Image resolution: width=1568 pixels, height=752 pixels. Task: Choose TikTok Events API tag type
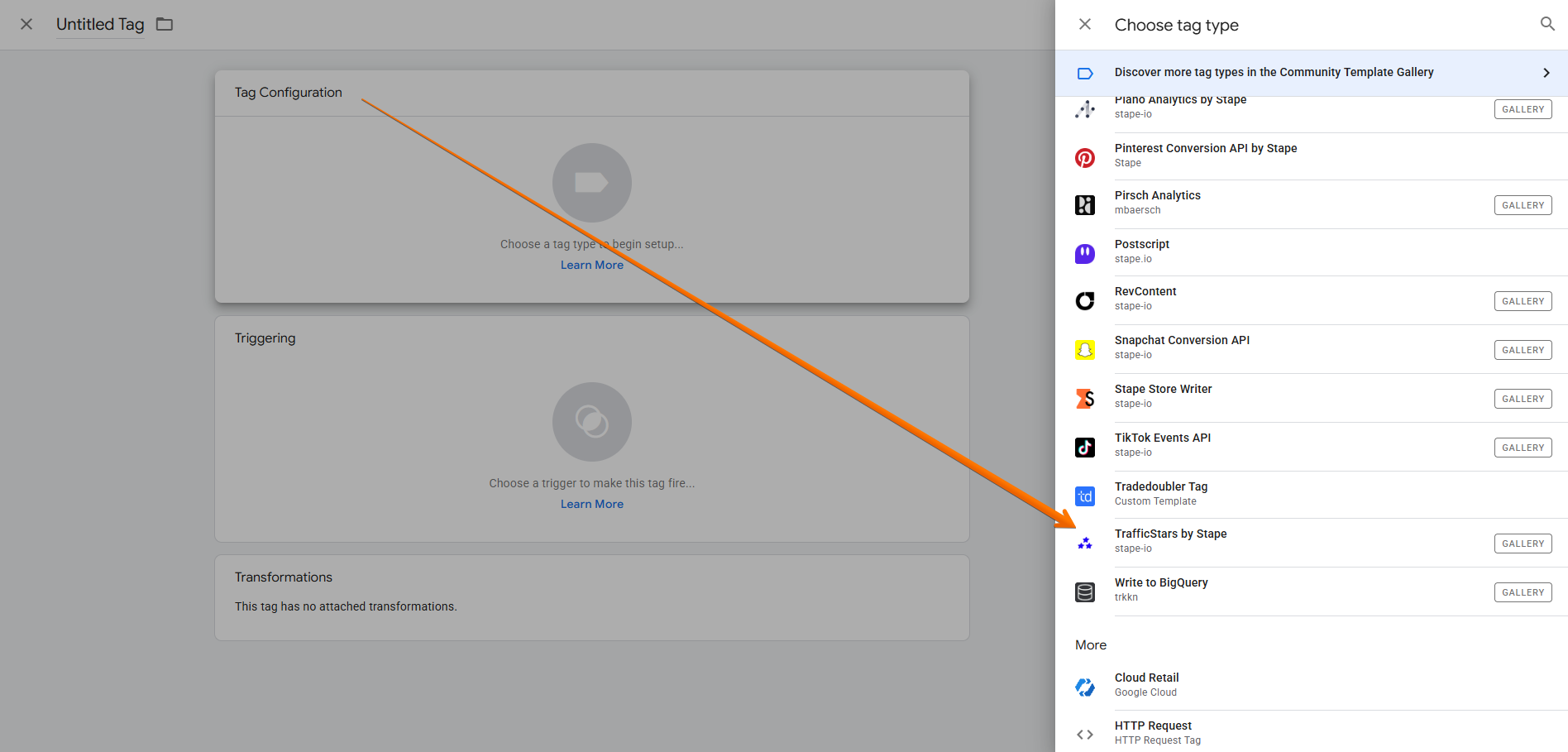1312,446
